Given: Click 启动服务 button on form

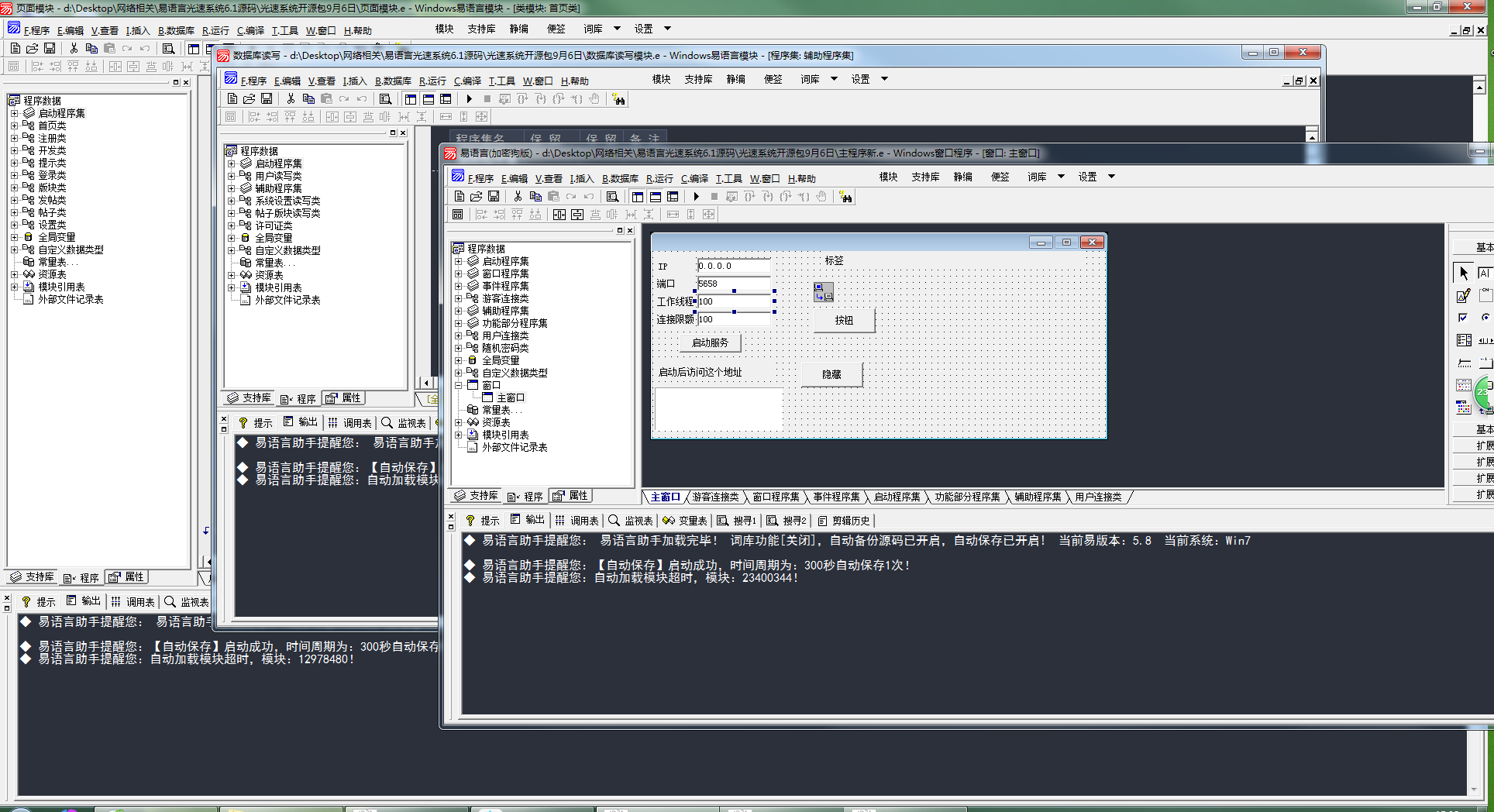Looking at the screenshot, I should [x=710, y=342].
